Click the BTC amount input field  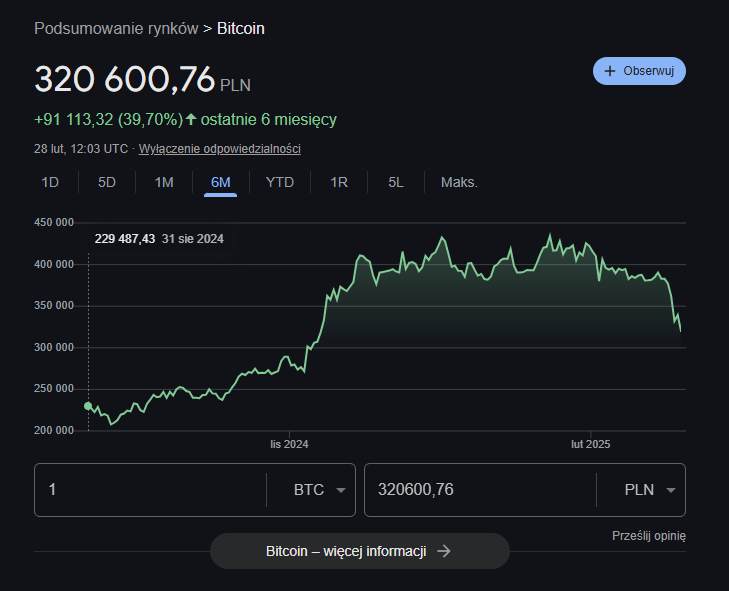150,490
